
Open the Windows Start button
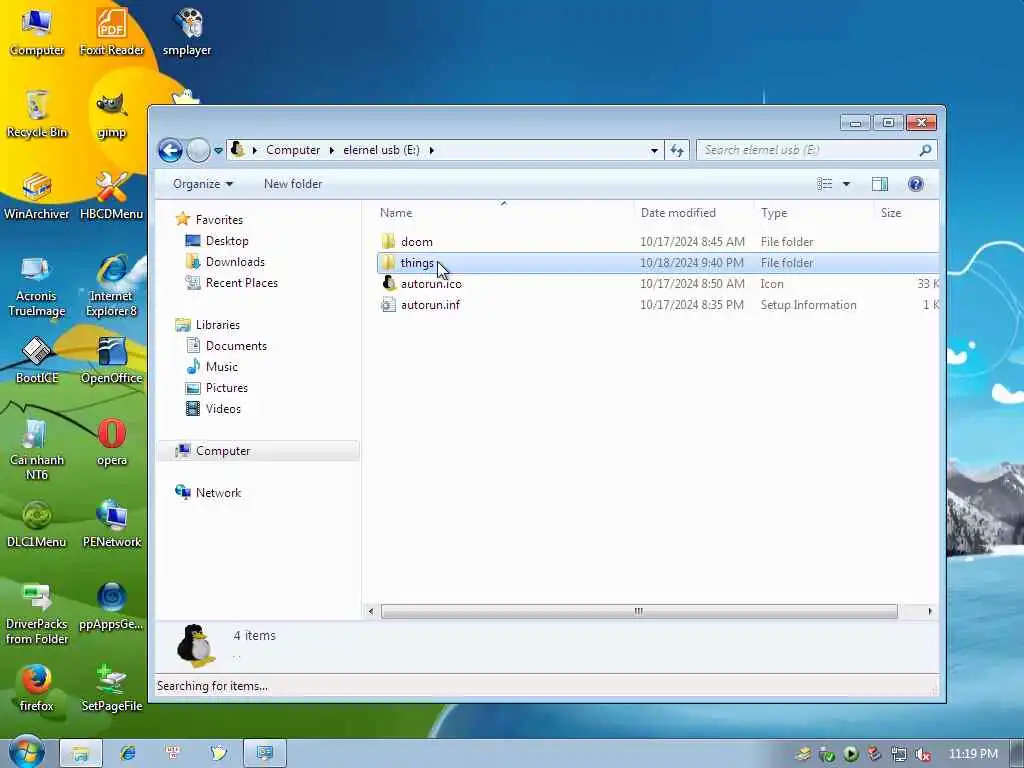point(26,753)
